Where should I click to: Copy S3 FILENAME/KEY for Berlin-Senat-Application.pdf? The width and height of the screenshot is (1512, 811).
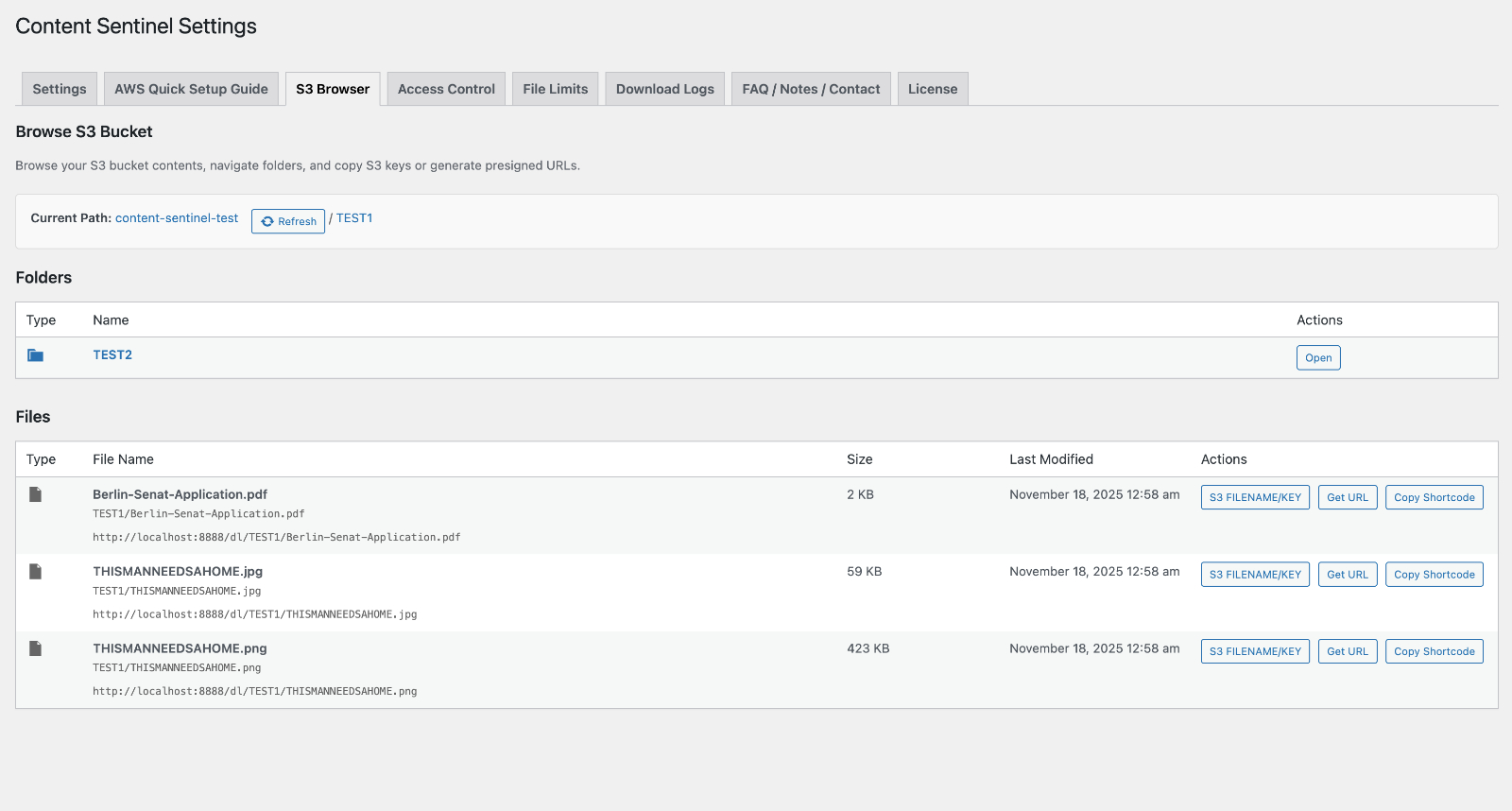(1255, 497)
